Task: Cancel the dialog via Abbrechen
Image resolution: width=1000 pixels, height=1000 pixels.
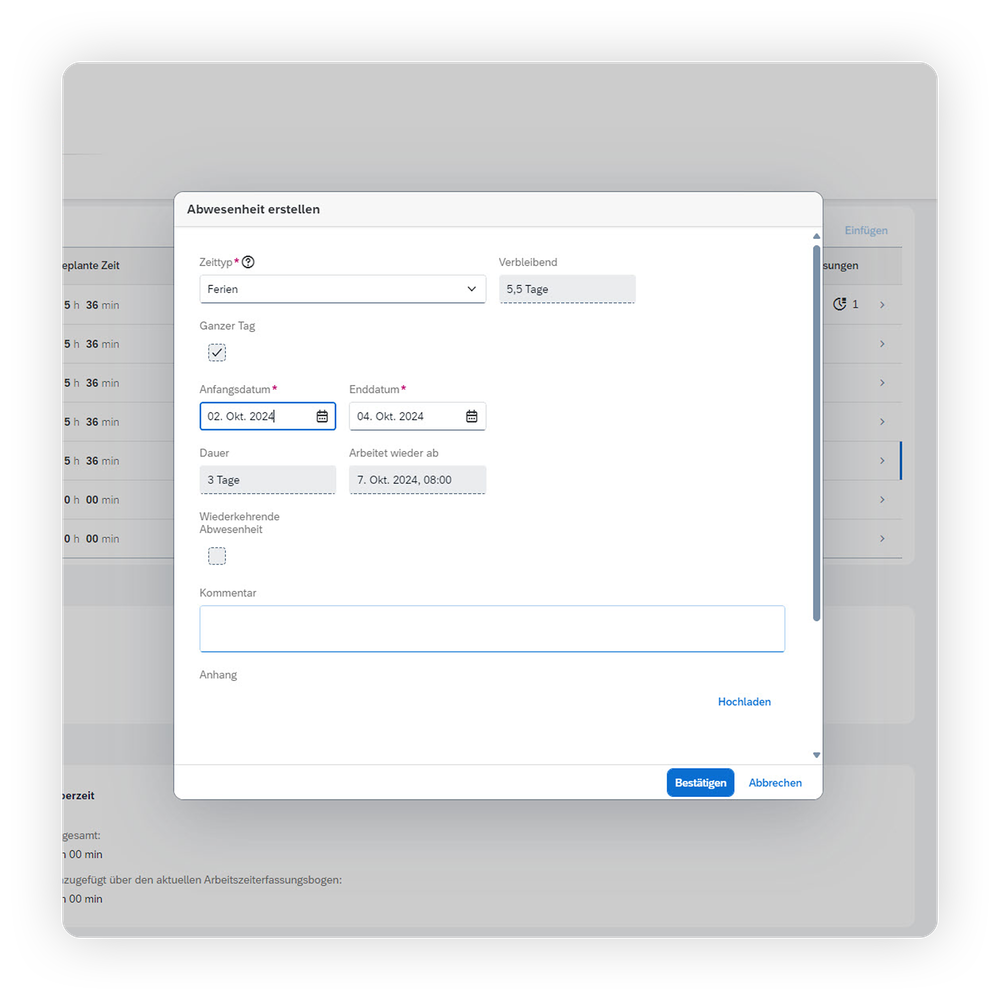Action: (x=775, y=782)
